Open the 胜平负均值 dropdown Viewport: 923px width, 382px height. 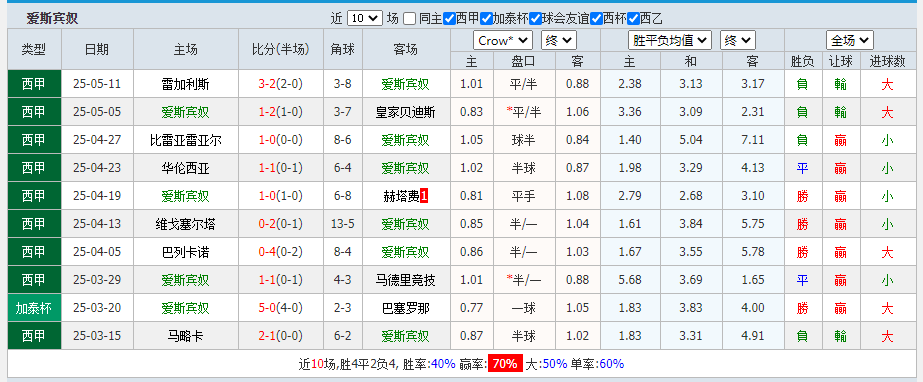coord(670,41)
